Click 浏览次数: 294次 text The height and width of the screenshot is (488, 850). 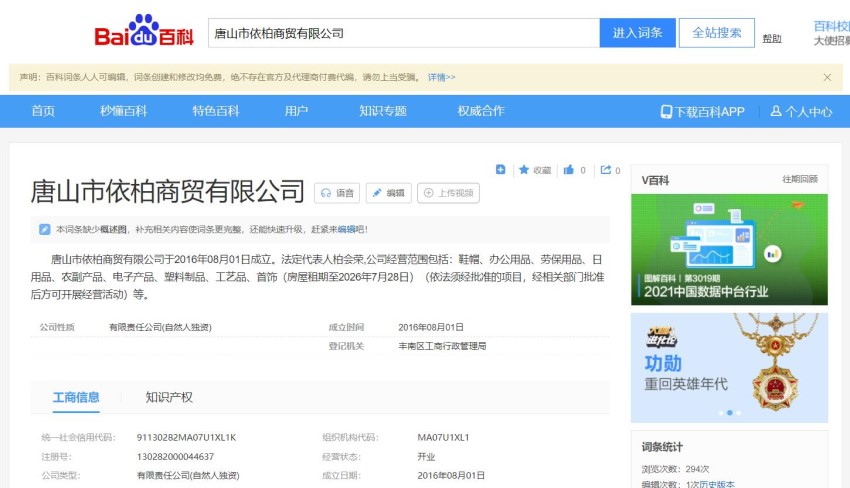coord(675,469)
